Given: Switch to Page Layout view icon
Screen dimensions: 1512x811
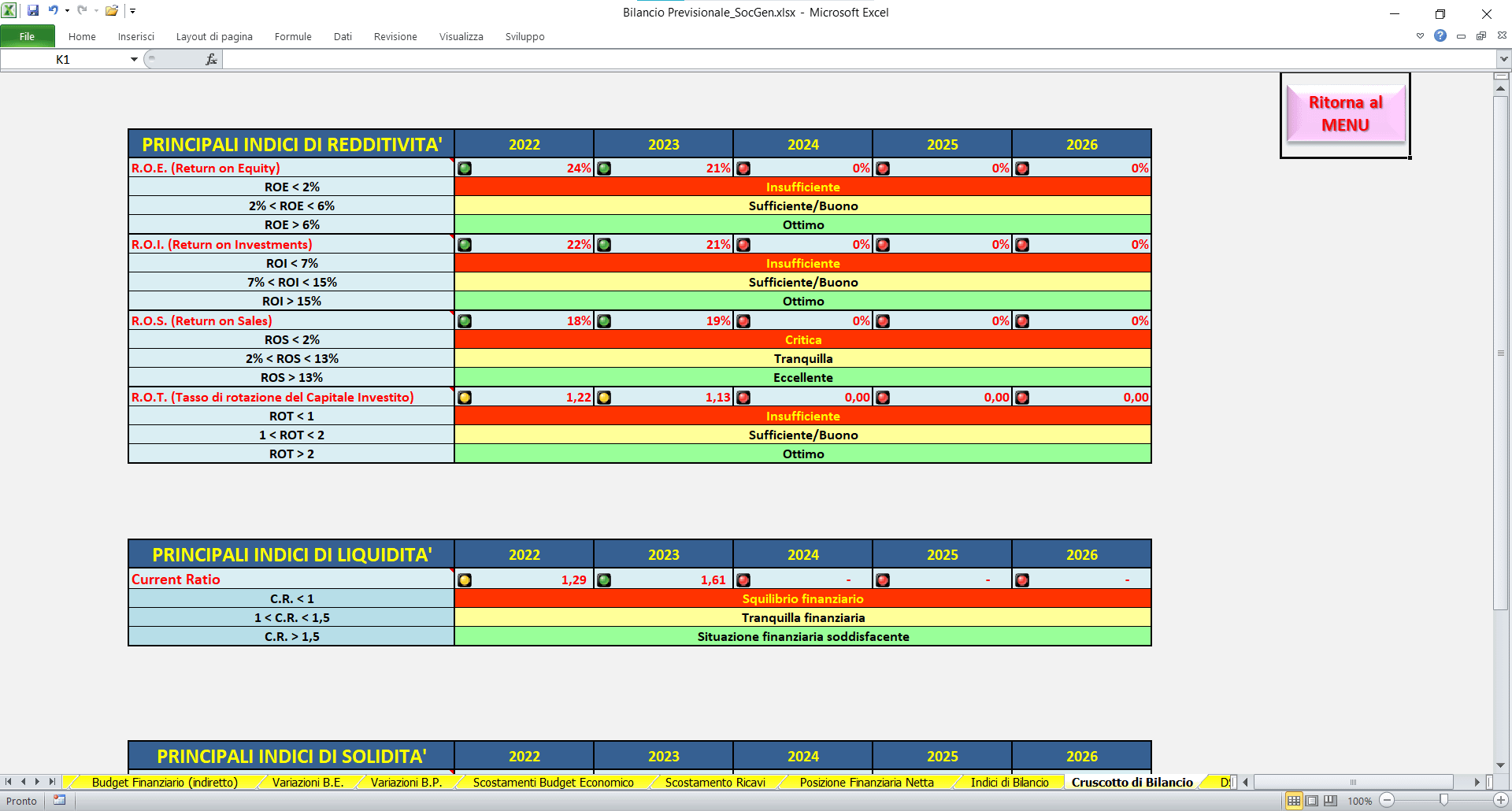Looking at the screenshot, I should [x=1312, y=801].
